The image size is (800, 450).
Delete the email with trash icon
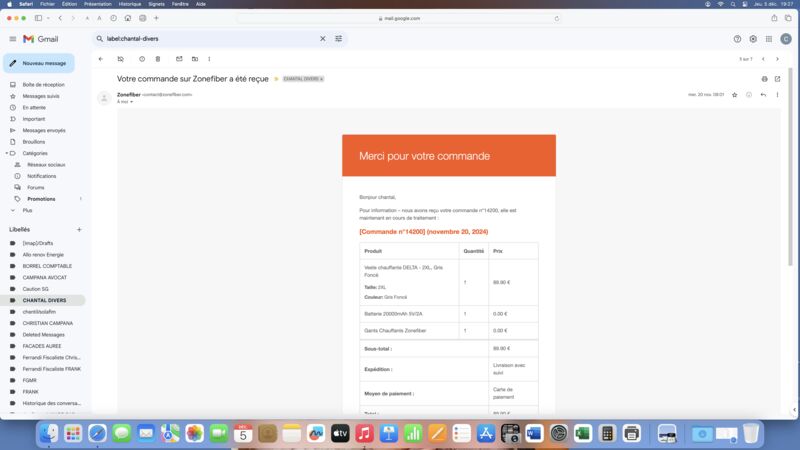tap(158, 59)
